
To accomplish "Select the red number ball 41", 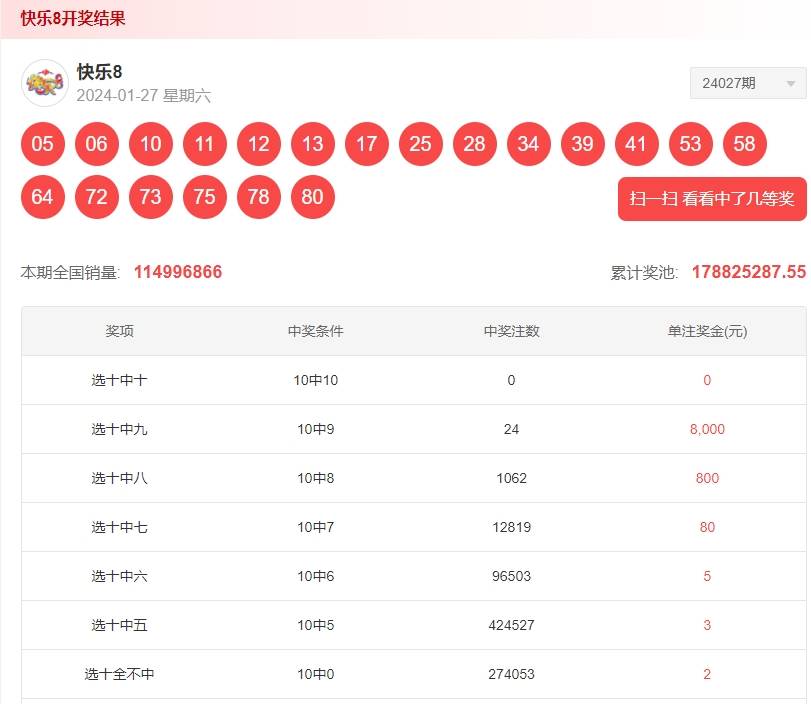I will click(637, 144).
